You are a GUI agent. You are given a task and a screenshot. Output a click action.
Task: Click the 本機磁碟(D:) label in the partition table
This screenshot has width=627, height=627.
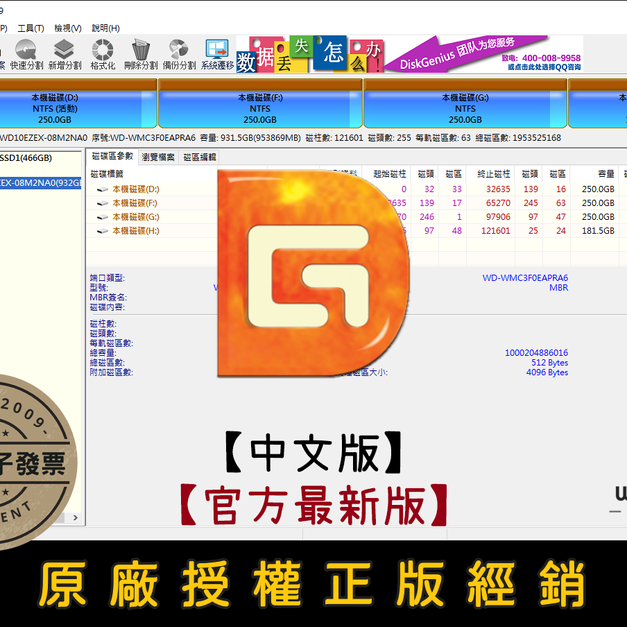(136, 189)
